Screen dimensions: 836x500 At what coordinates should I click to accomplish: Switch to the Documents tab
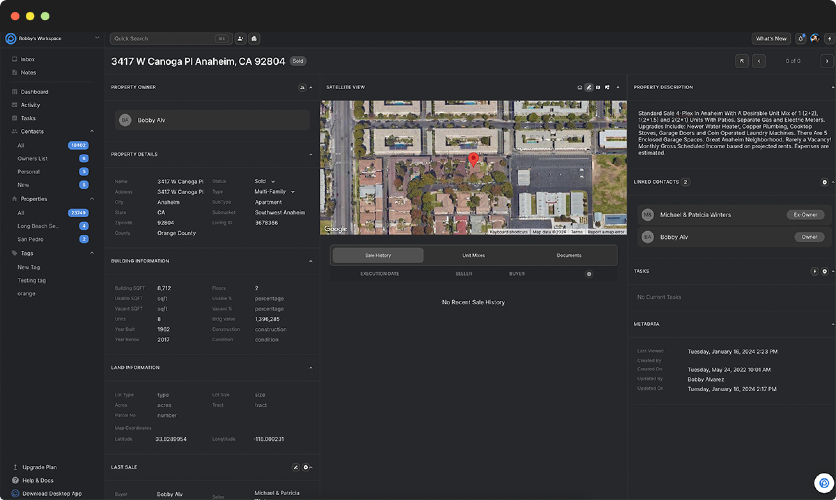click(x=568, y=255)
